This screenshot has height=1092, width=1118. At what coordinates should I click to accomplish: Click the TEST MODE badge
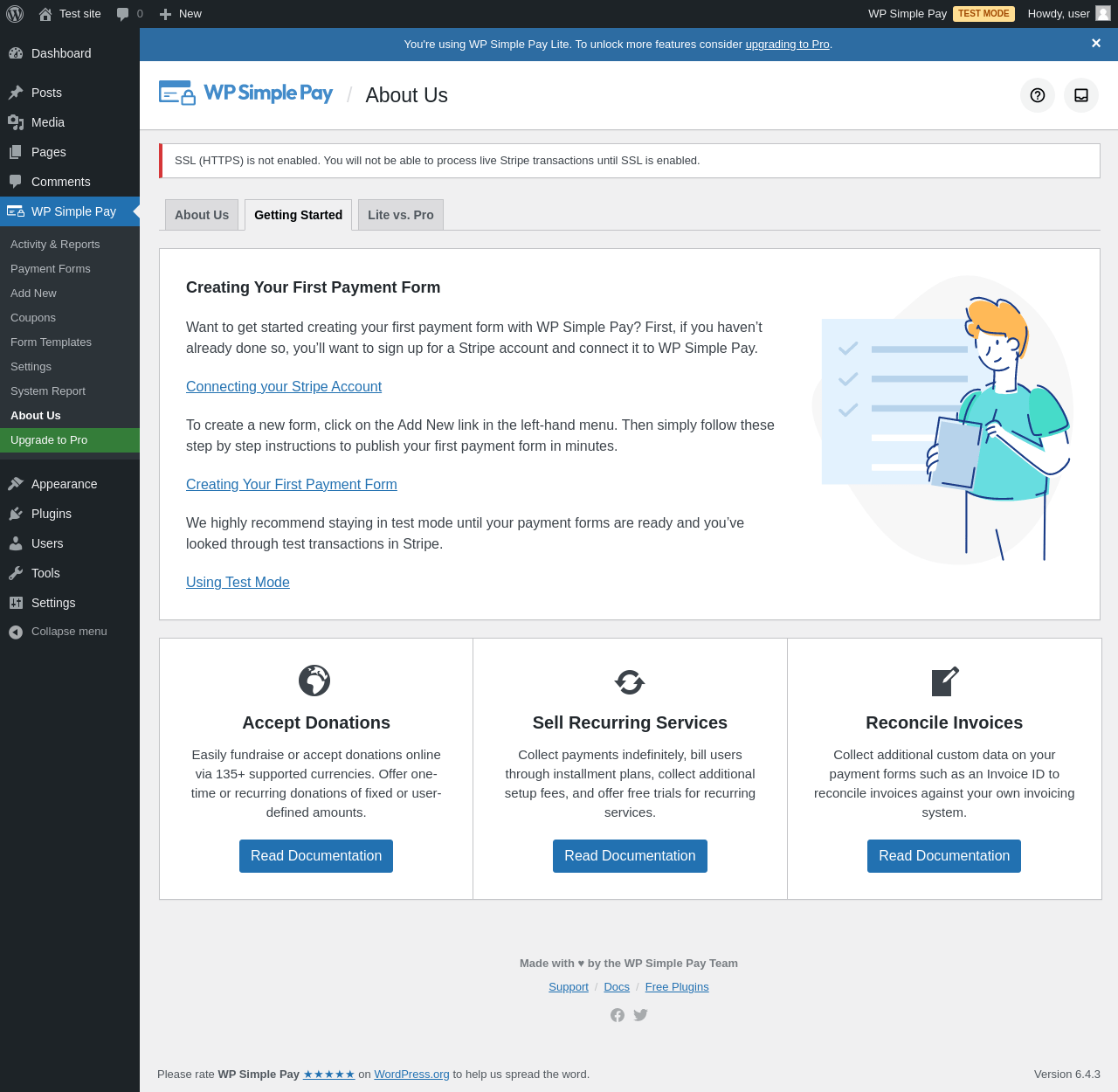[x=983, y=14]
